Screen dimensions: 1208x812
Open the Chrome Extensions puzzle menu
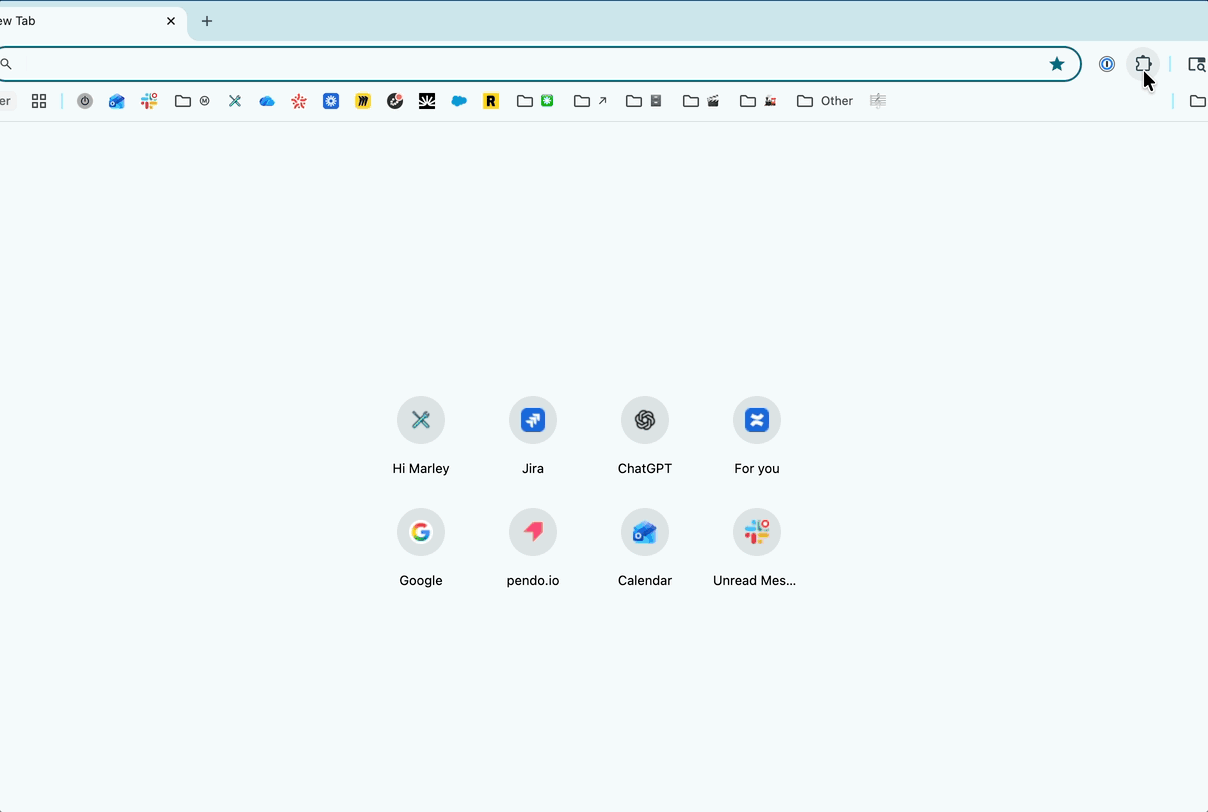(1143, 64)
